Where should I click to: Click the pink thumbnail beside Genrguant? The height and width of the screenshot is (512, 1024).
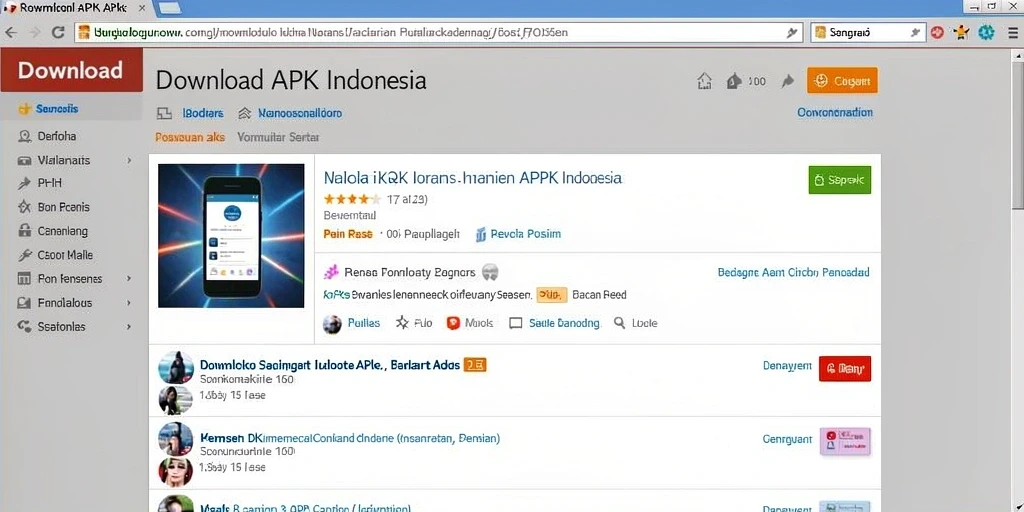pyautogui.click(x=845, y=441)
